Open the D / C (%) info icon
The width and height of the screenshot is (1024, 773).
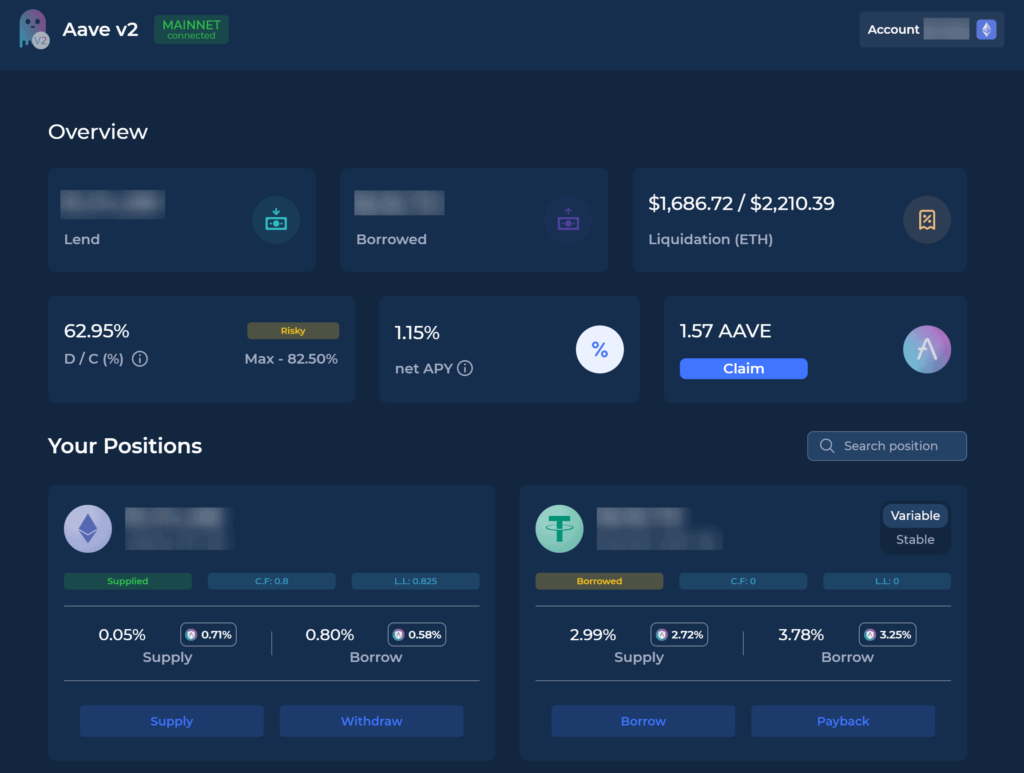click(x=140, y=359)
